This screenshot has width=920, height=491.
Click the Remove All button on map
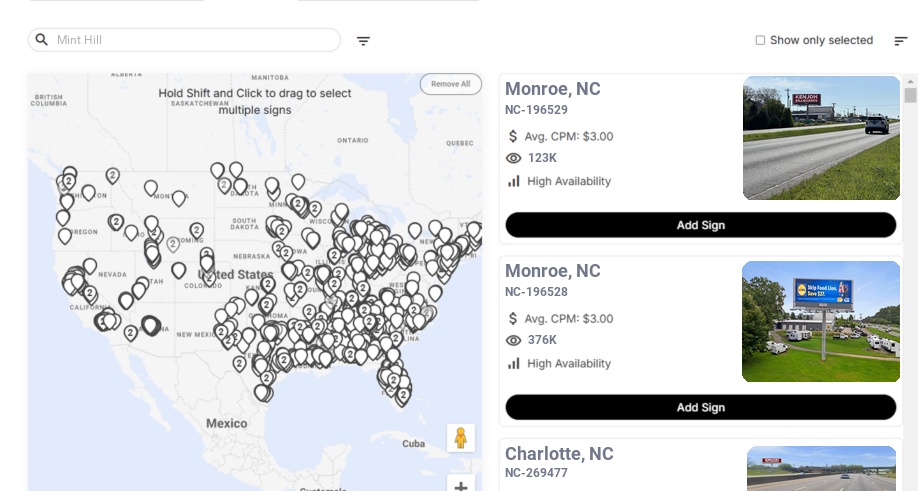(450, 84)
